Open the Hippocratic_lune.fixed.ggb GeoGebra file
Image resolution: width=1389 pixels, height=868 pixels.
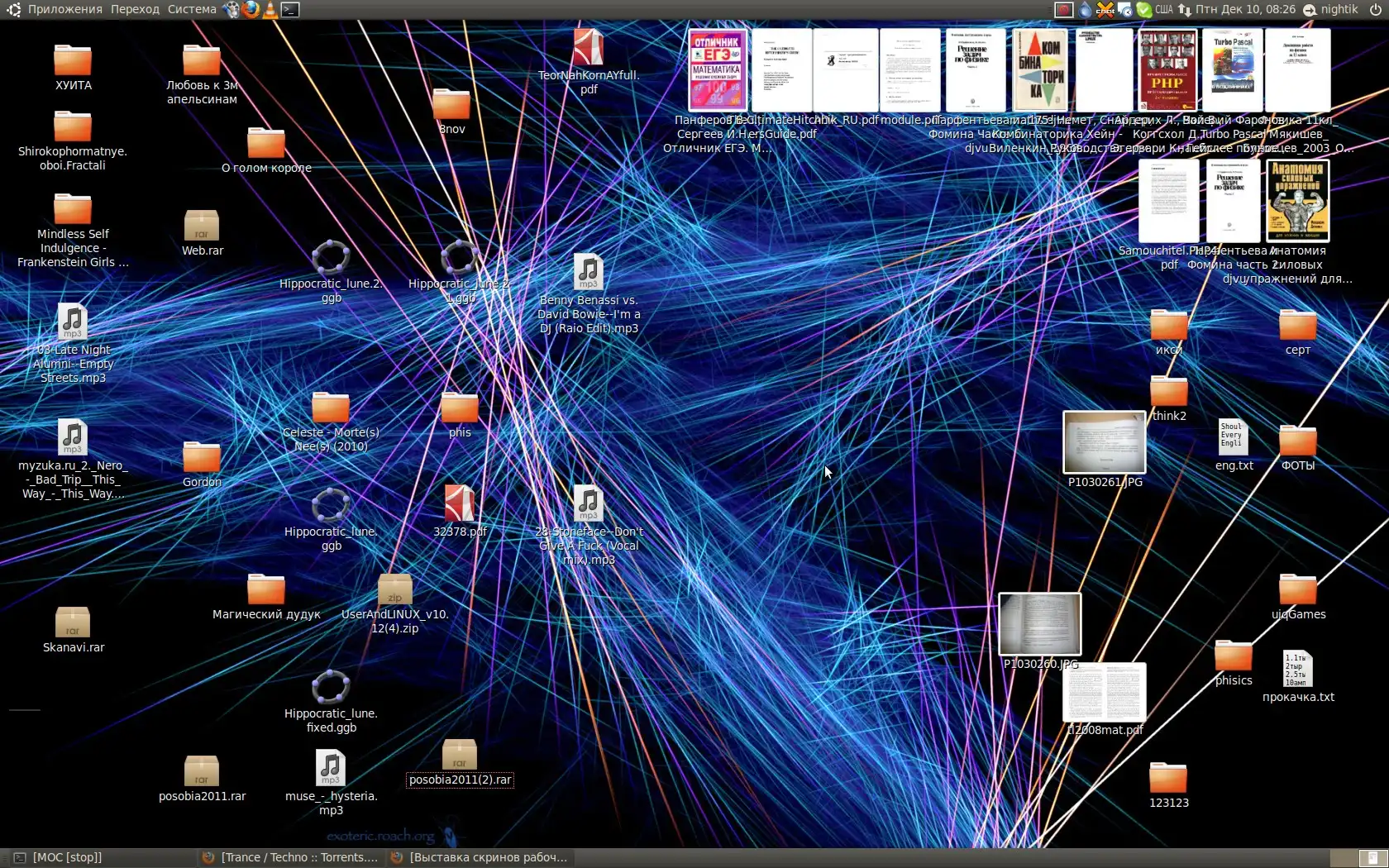click(331, 687)
